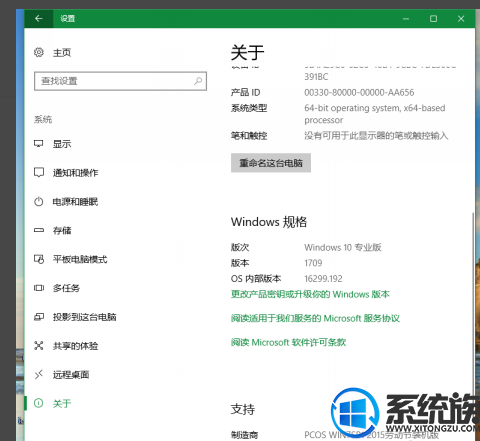Viewport: 480px width, 441px height.
Task: Click the search magnifier icon
Action: [x=198, y=81]
